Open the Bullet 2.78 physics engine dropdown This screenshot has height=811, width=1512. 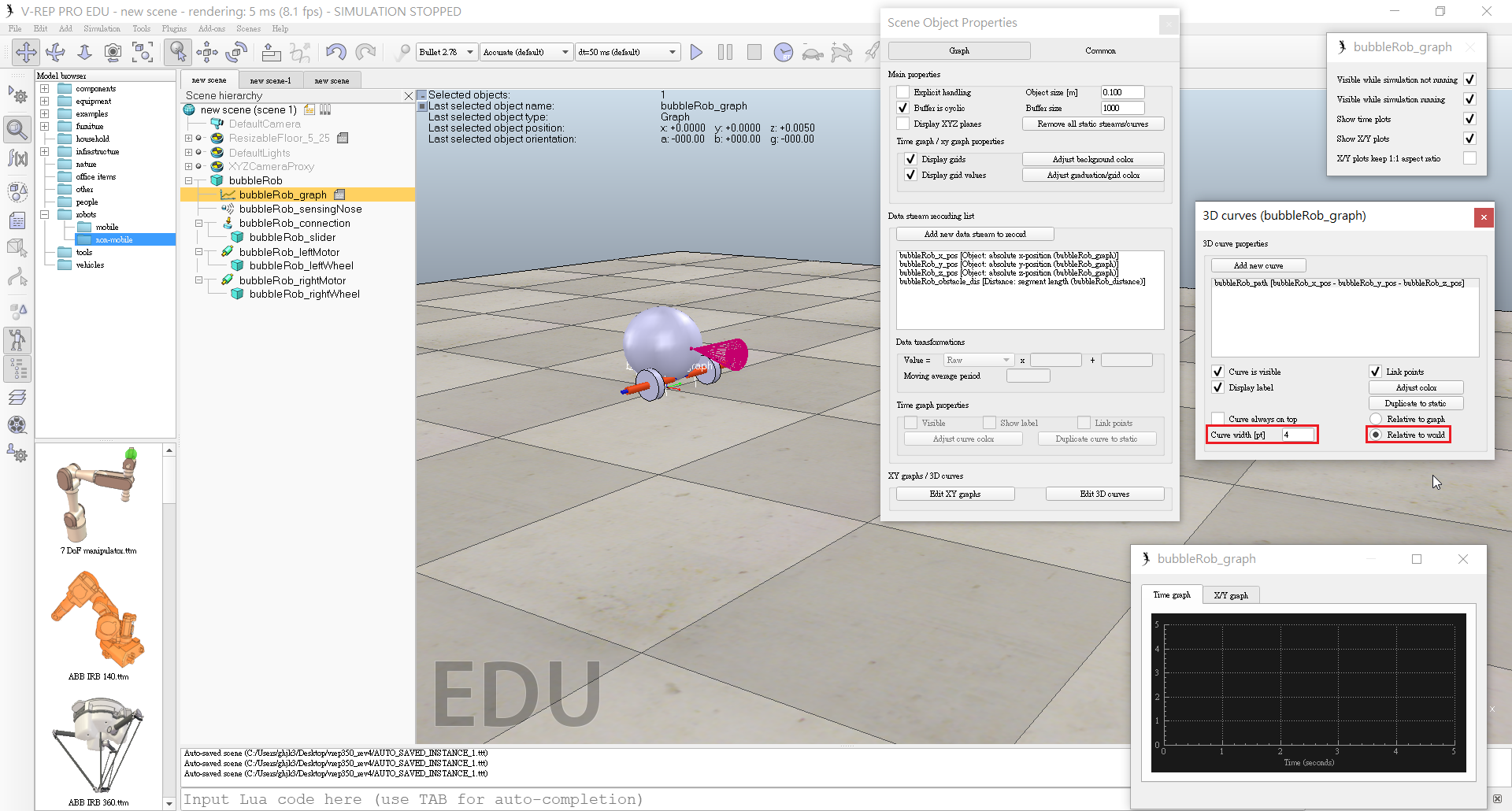click(447, 52)
